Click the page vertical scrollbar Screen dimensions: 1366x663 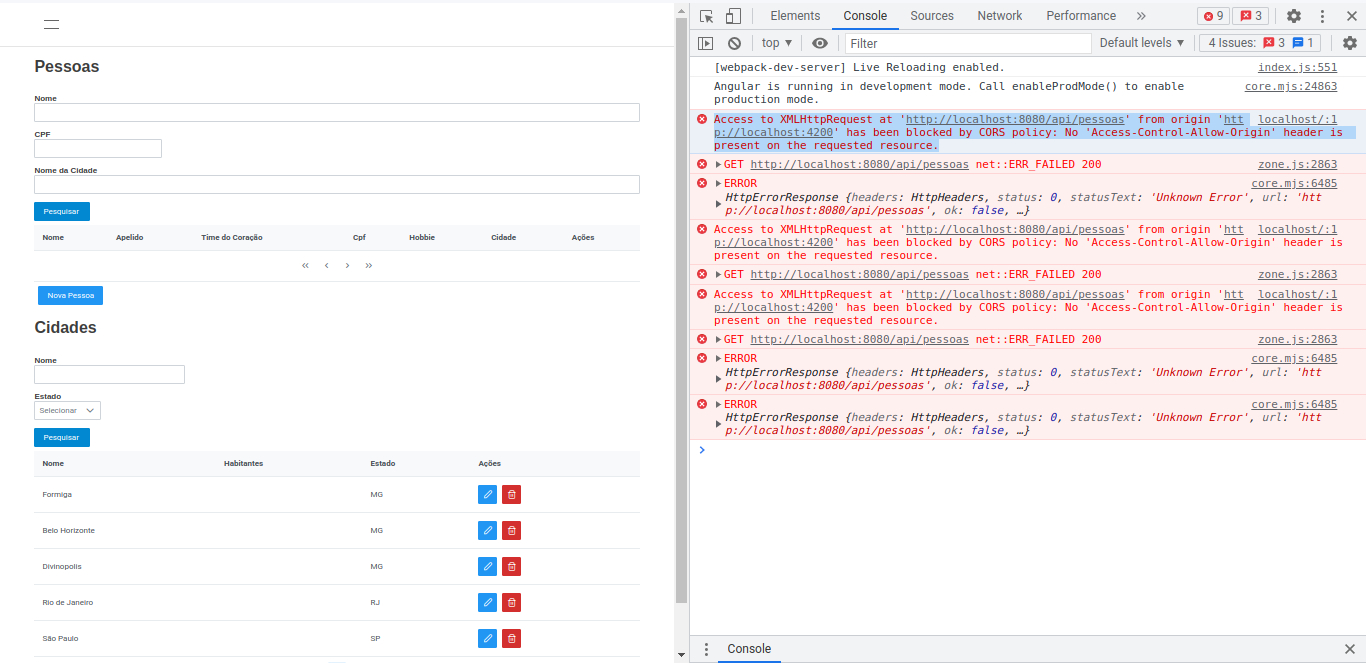coord(682,310)
